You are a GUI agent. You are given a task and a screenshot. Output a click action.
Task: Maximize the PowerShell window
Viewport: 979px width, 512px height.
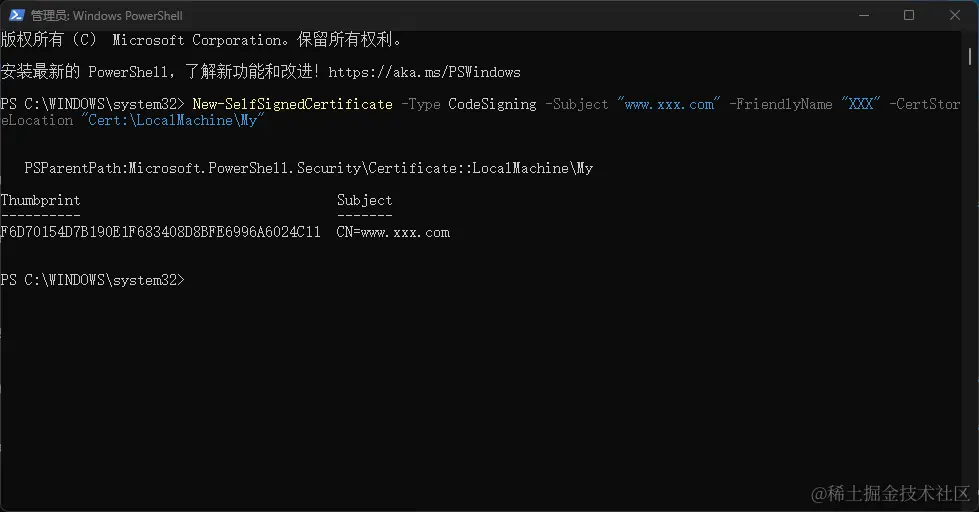click(909, 15)
